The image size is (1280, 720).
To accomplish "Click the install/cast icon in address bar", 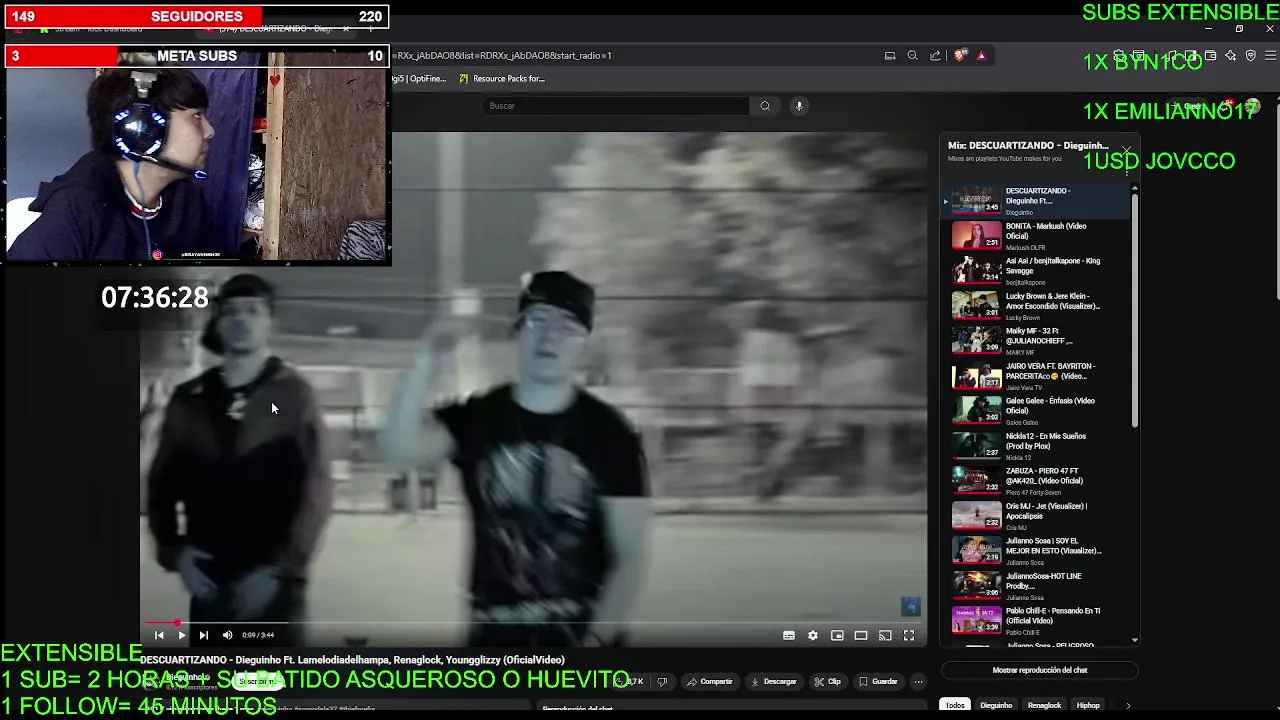I will 890,56.
